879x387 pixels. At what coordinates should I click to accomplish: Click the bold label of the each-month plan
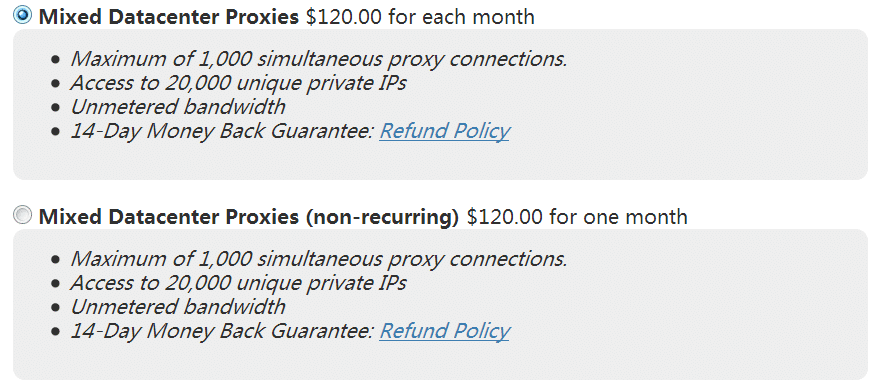[x=169, y=17]
